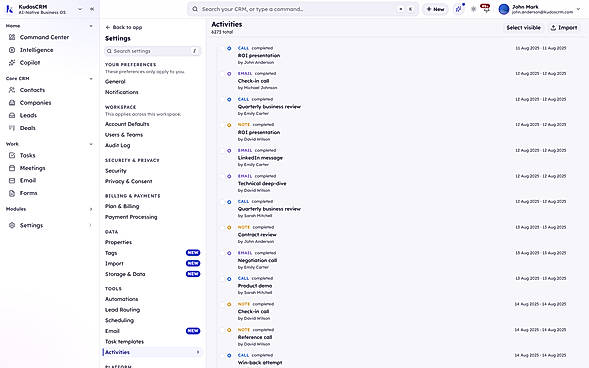Open Intelligence from sidebar
Screen dimensions: 589x368
click(x=36, y=50)
